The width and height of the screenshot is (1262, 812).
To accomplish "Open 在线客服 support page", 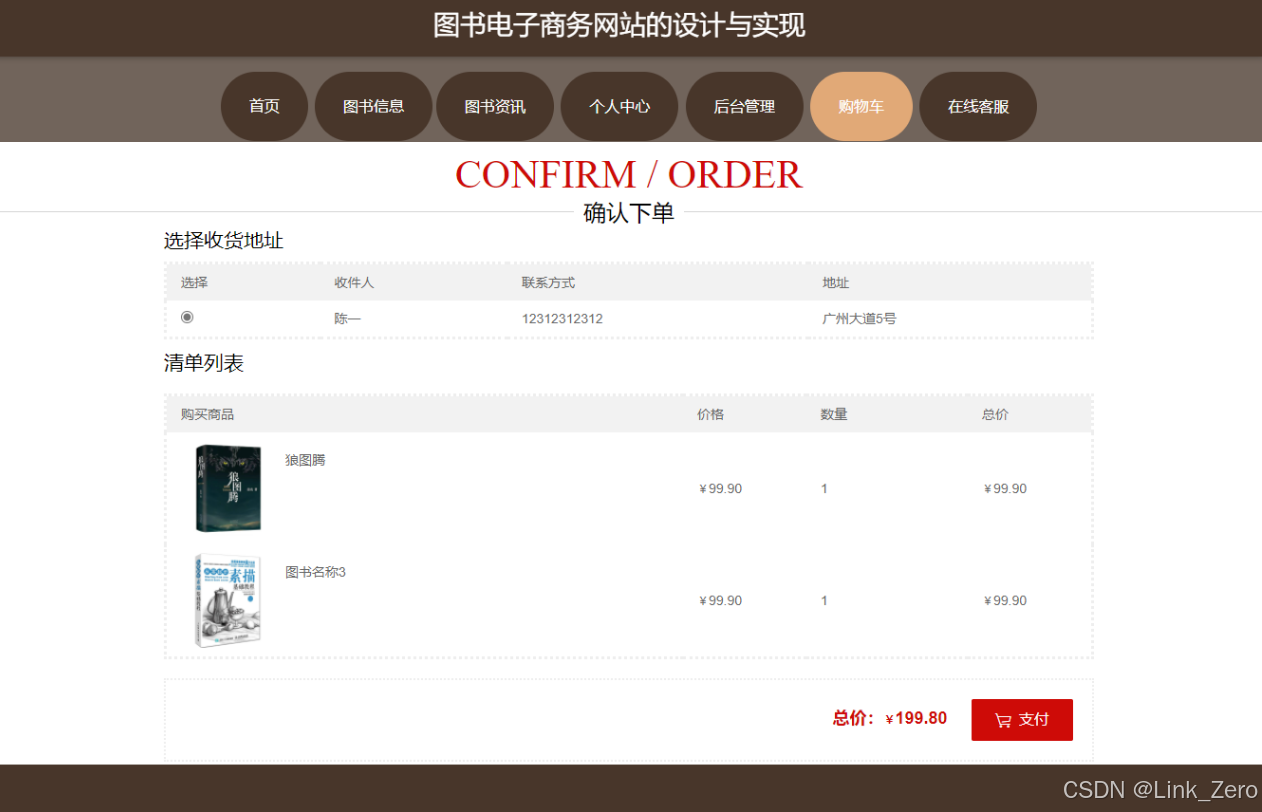I will 978,106.
